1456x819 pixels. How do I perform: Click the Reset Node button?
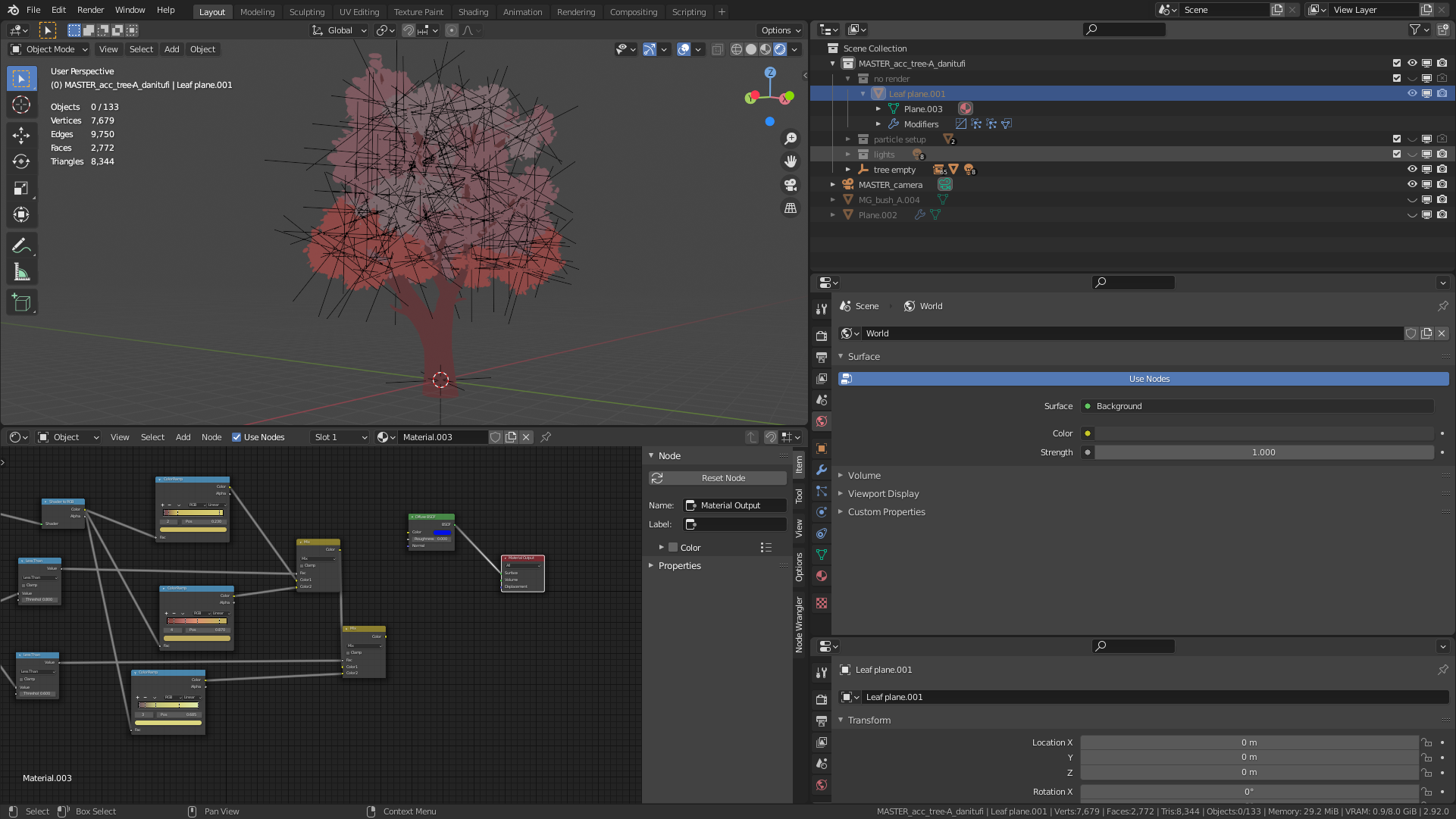pos(718,478)
